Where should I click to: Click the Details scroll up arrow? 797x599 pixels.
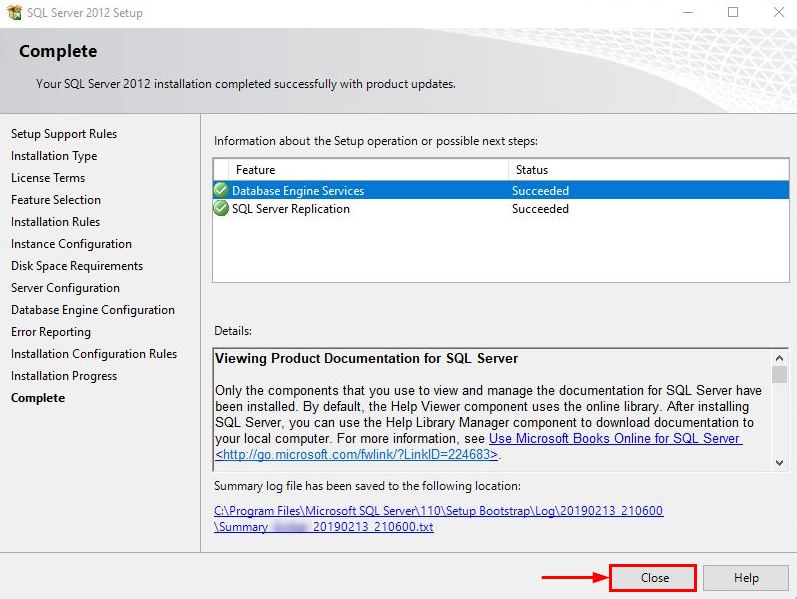(779, 358)
